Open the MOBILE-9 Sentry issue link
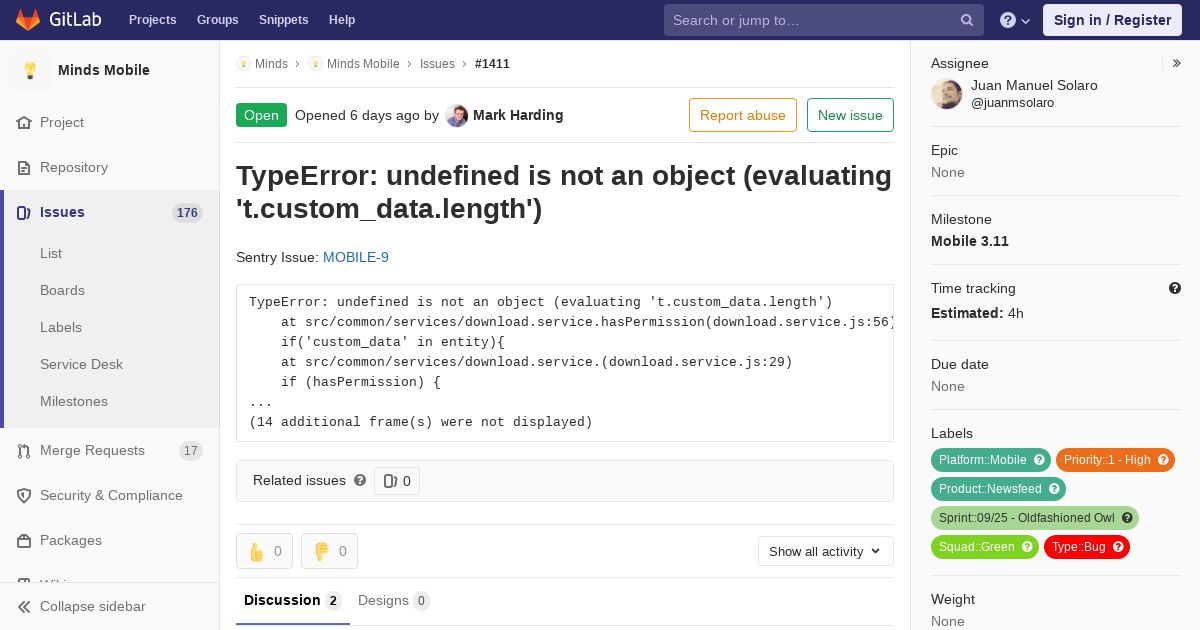1200x630 pixels. [356, 257]
